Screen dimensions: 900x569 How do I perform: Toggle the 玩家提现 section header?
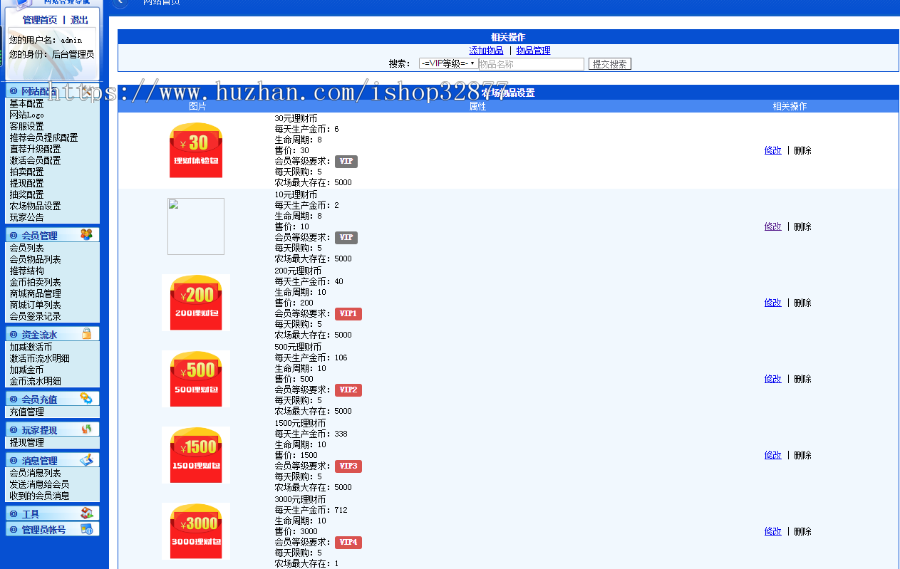[x=52, y=429]
